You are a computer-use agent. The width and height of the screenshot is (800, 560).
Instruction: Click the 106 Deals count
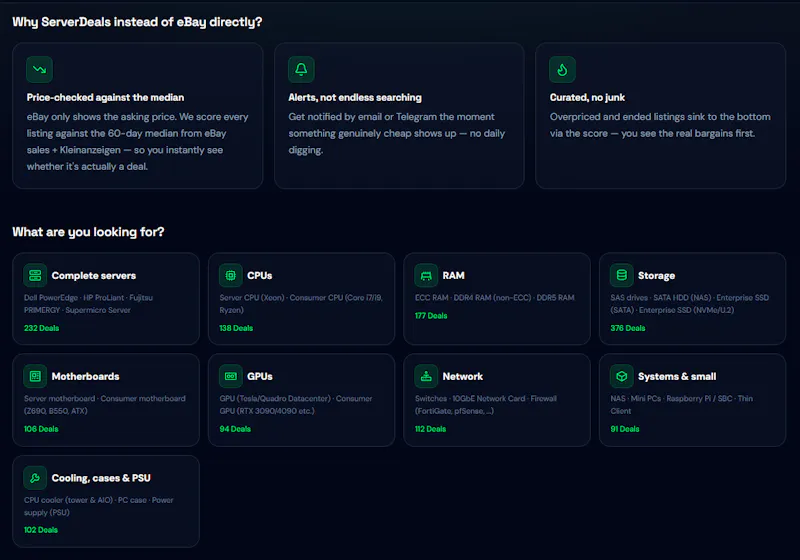[41, 429]
